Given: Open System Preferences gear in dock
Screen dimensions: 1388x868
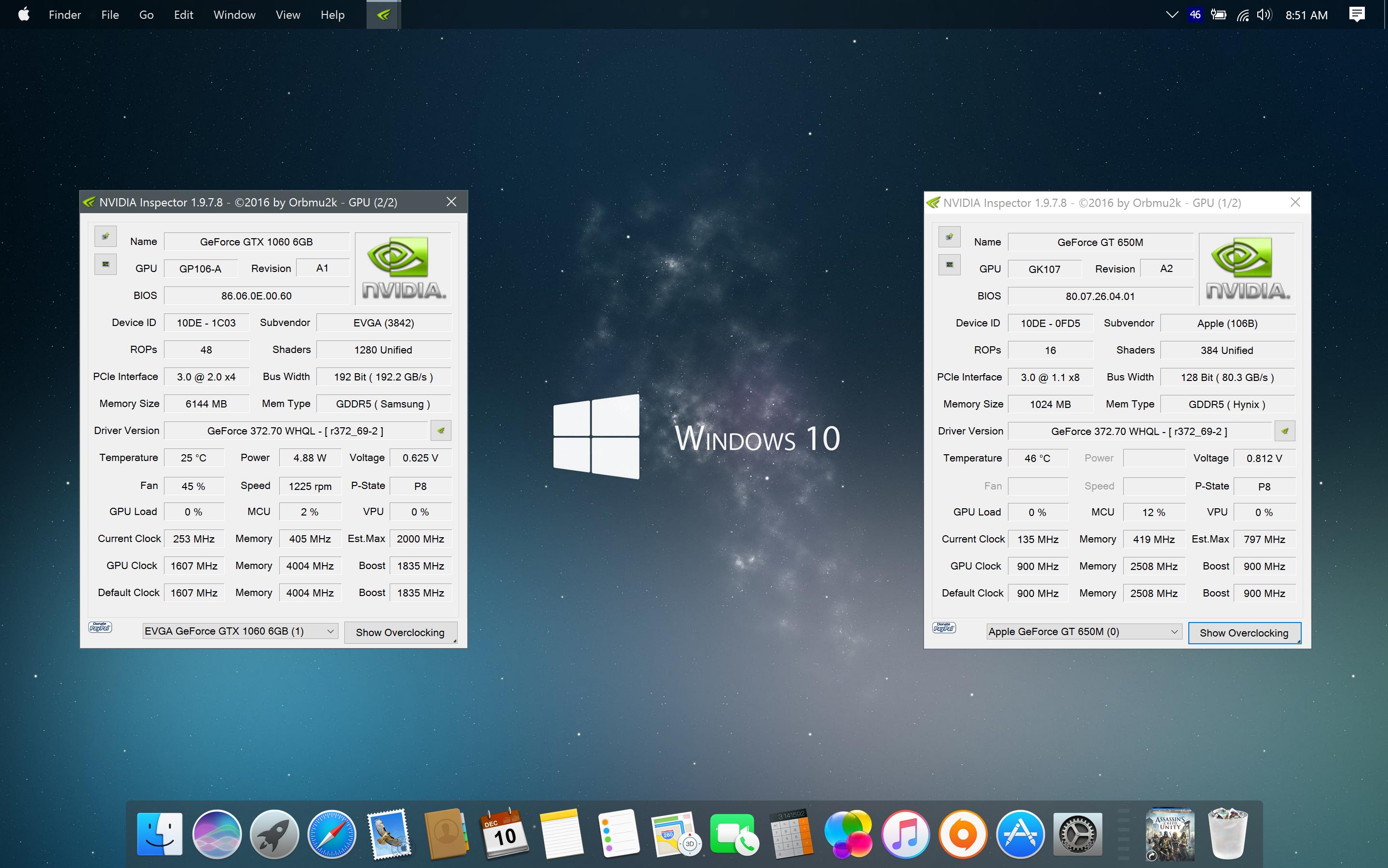Looking at the screenshot, I should pyautogui.click(x=1077, y=834).
